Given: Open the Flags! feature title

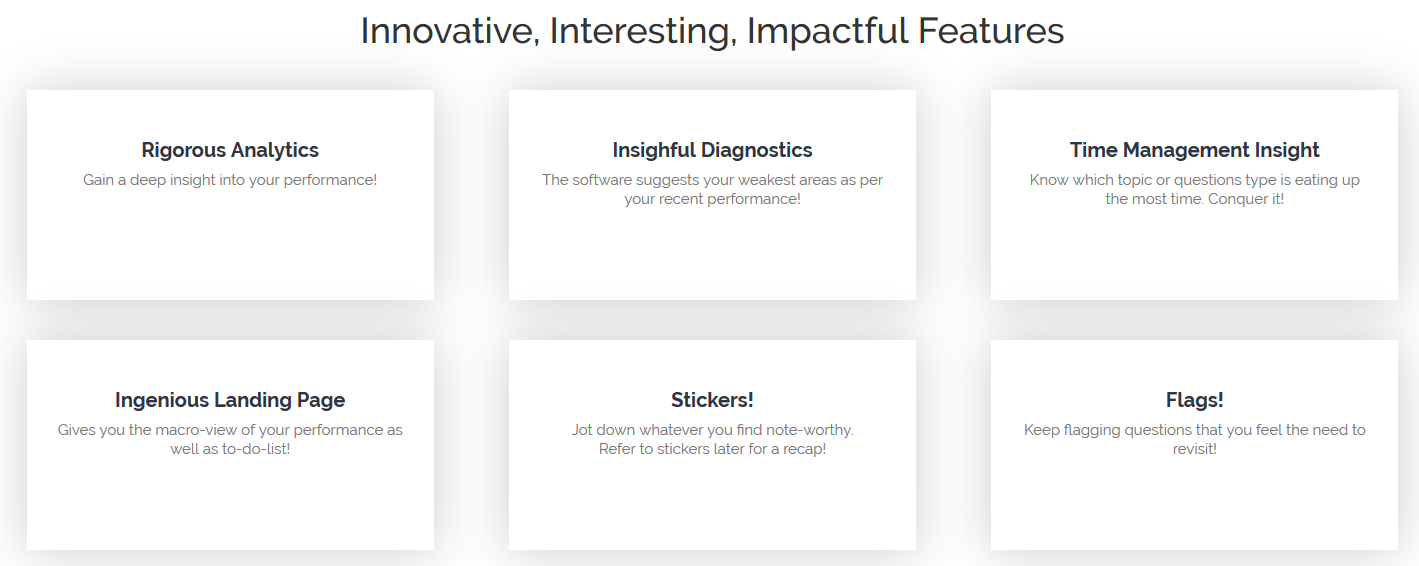Looking at the screenshot, I should click(x=1194, y=400).
